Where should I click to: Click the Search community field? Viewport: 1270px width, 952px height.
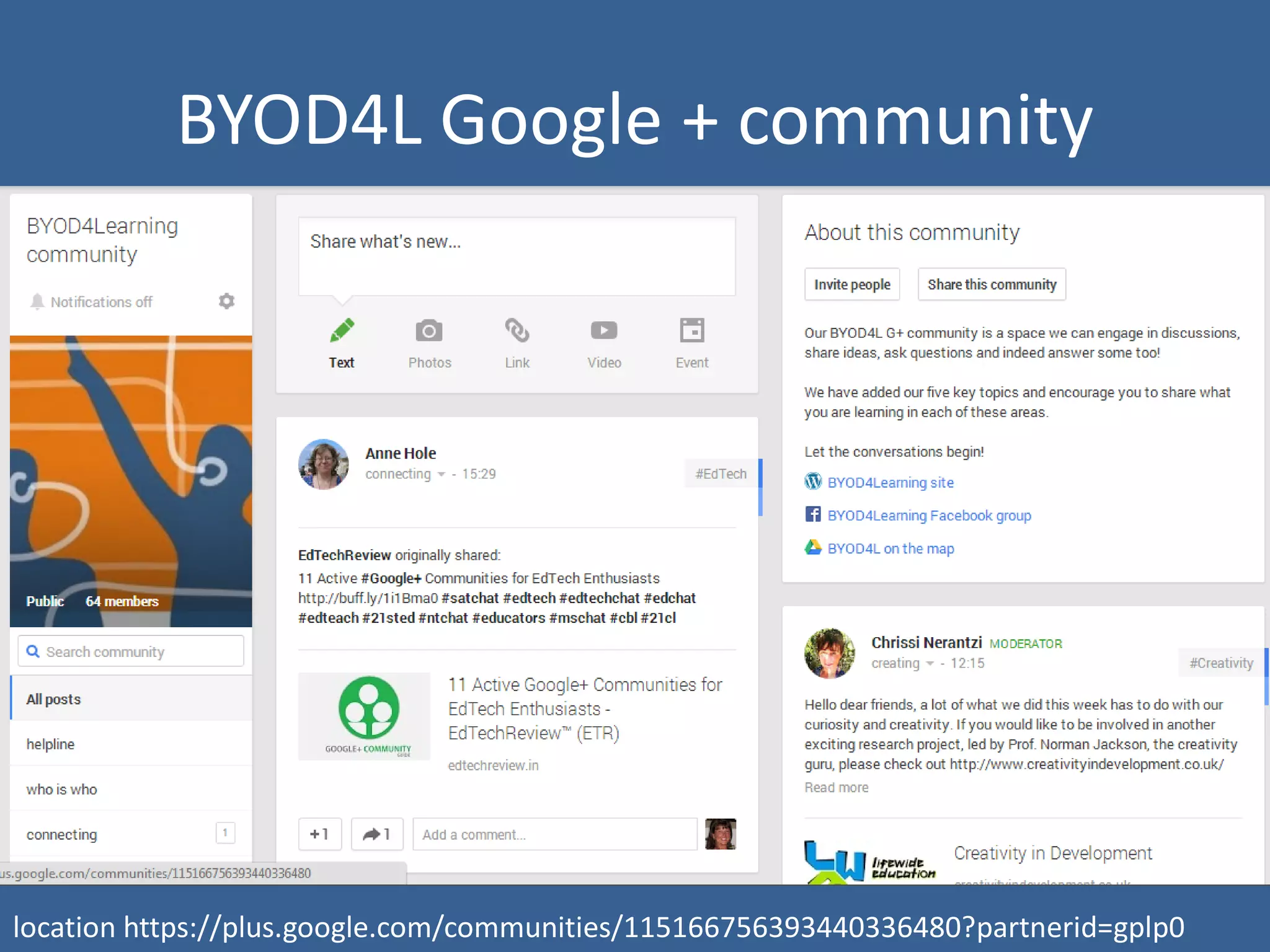(x=131, y=651)
